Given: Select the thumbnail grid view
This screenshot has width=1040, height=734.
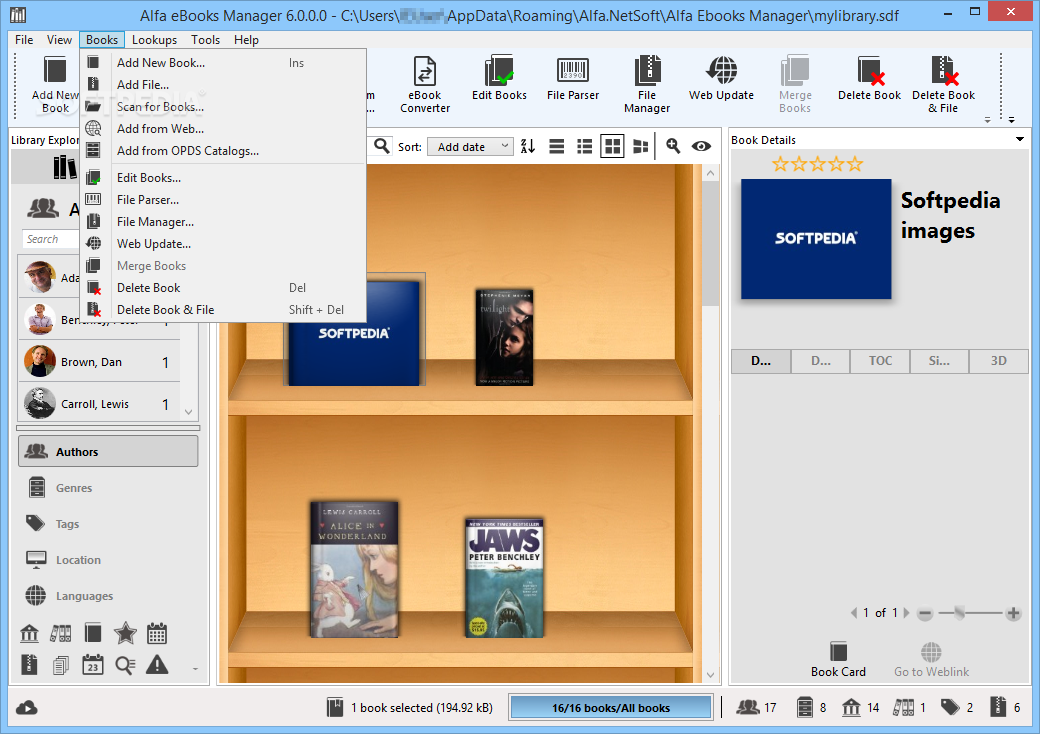Looking at the screenshot, I should click(612, 146).
